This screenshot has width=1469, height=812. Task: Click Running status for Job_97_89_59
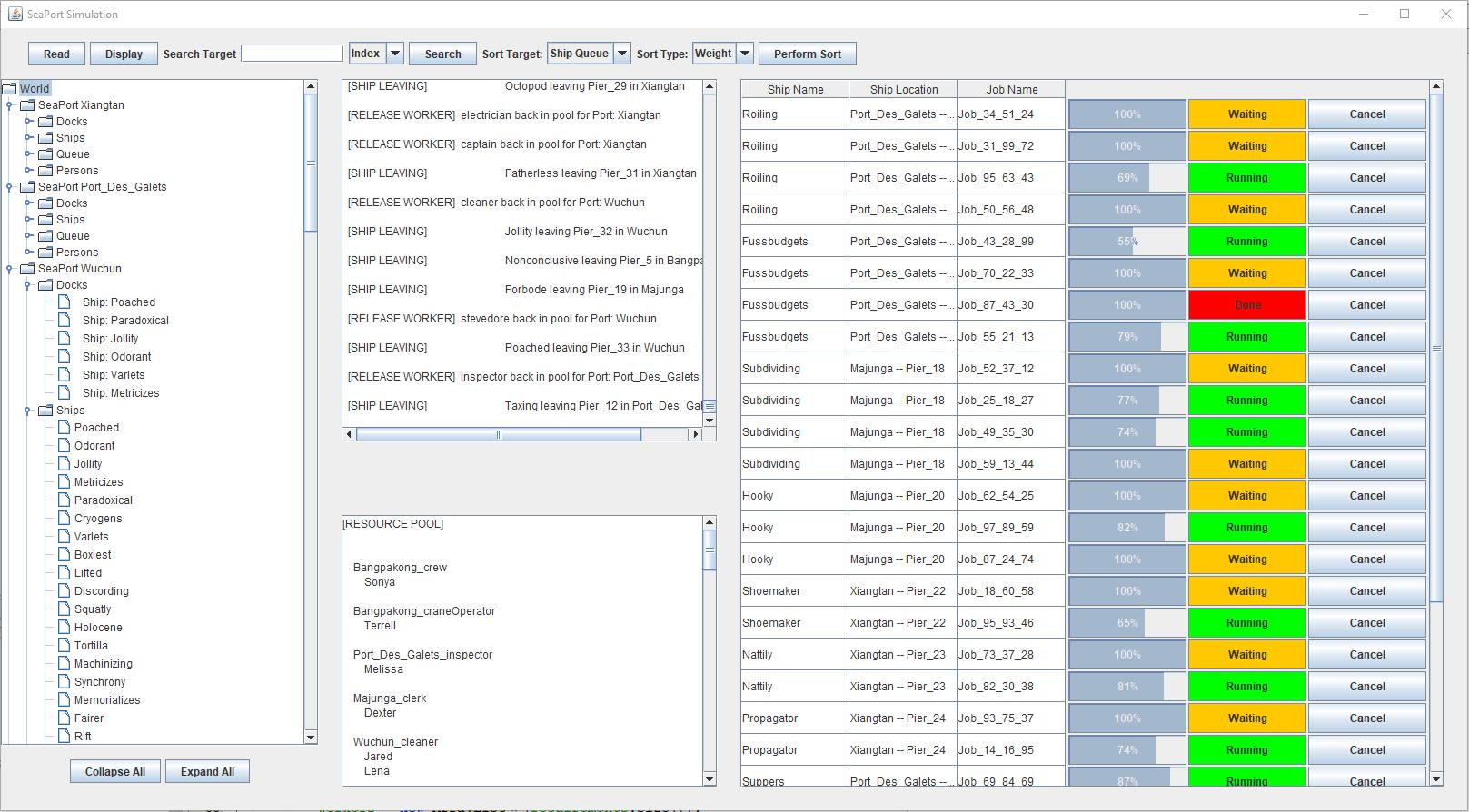(1247, 528)
